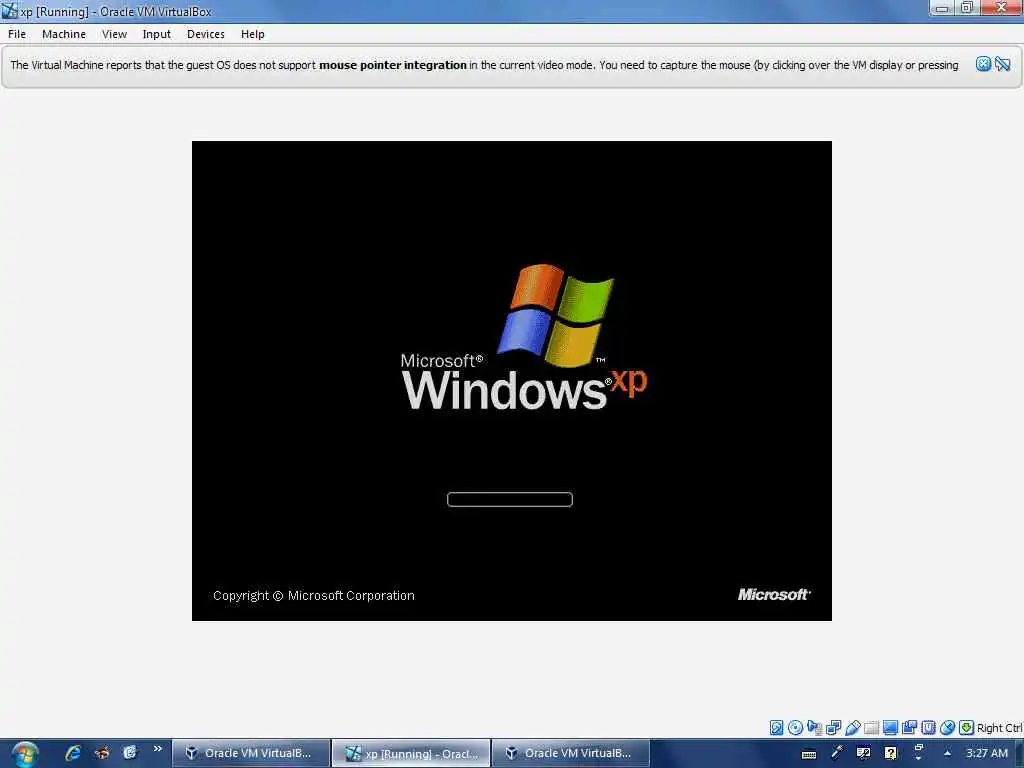Click the USB devices indicator

click(x=852, y=728)
